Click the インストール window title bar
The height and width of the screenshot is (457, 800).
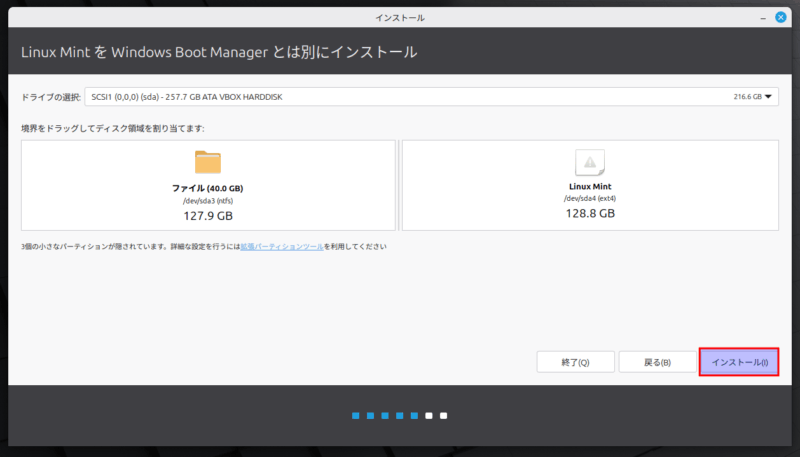click(x=400, y=18)
